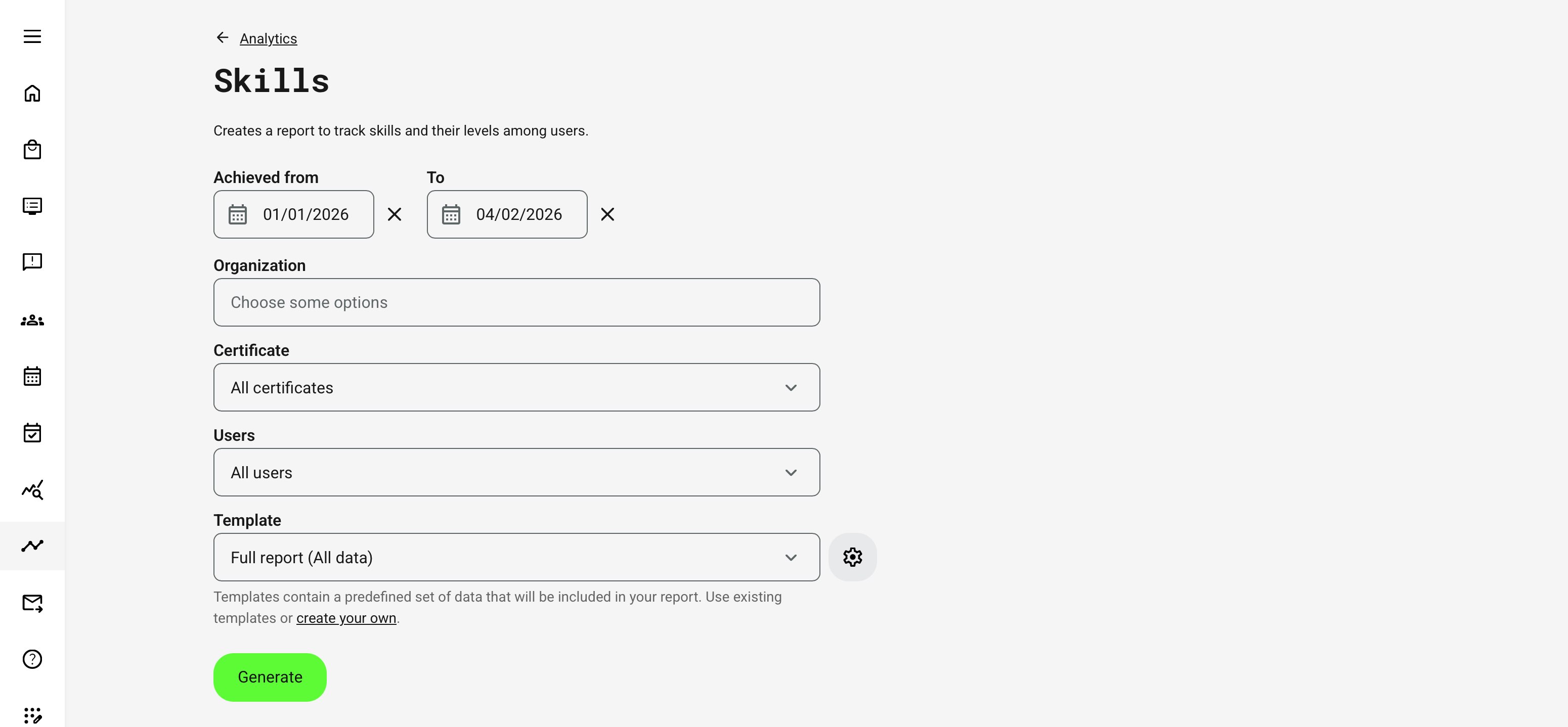Open the news panel sidebar icon
Viewport: 1568px width, 727px height.
[32, 206]
